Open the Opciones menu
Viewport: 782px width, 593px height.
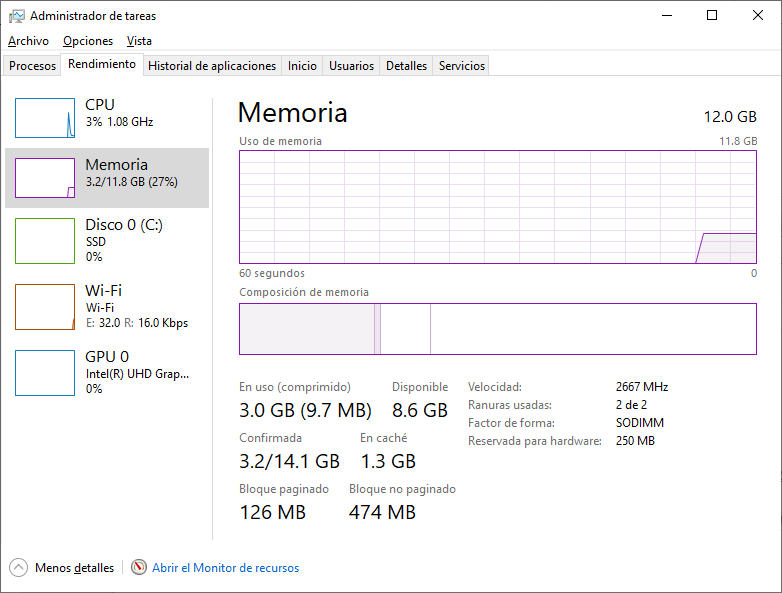click(x=88, y=41)
